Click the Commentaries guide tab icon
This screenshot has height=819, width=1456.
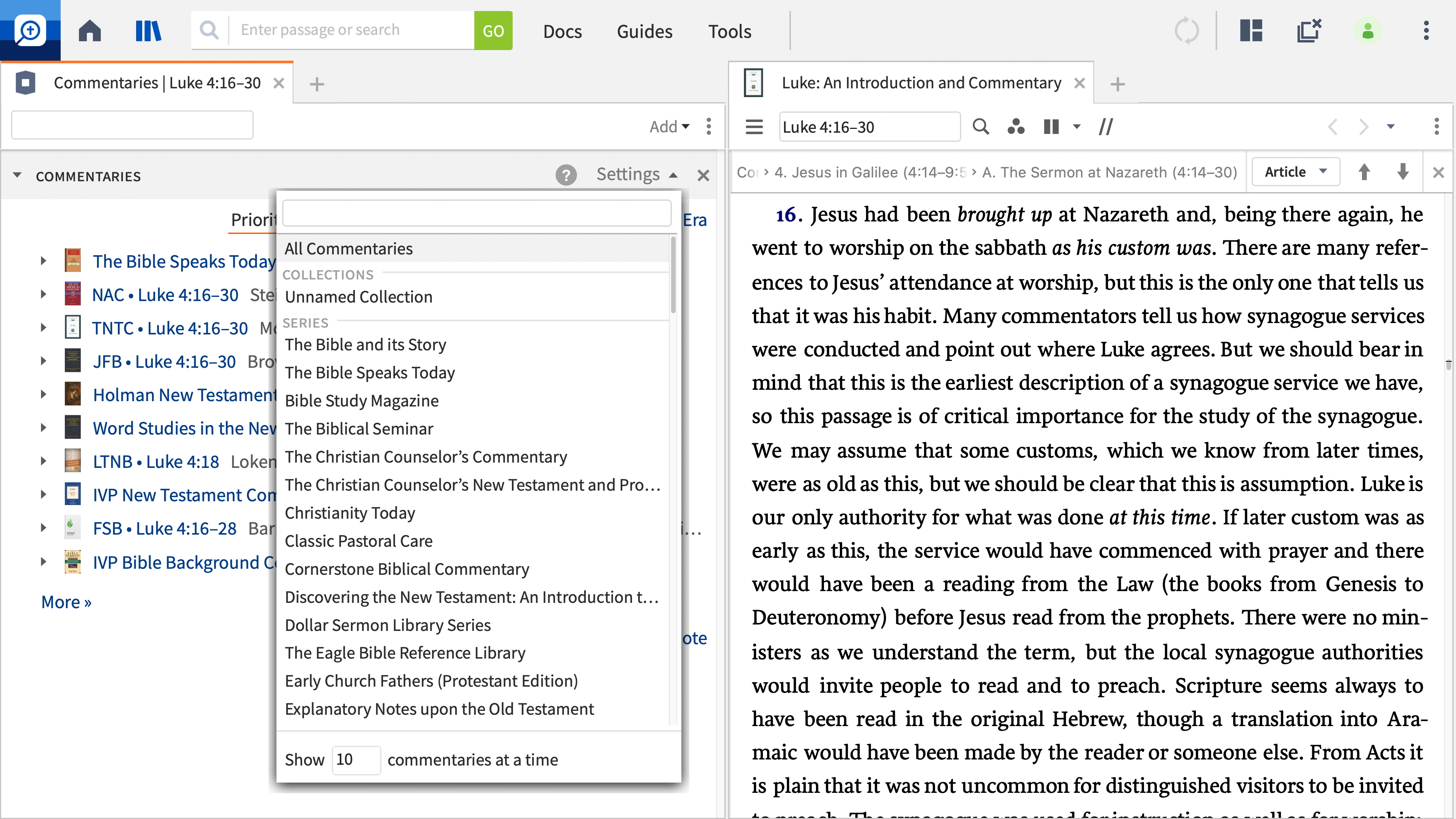click(25, 83)
